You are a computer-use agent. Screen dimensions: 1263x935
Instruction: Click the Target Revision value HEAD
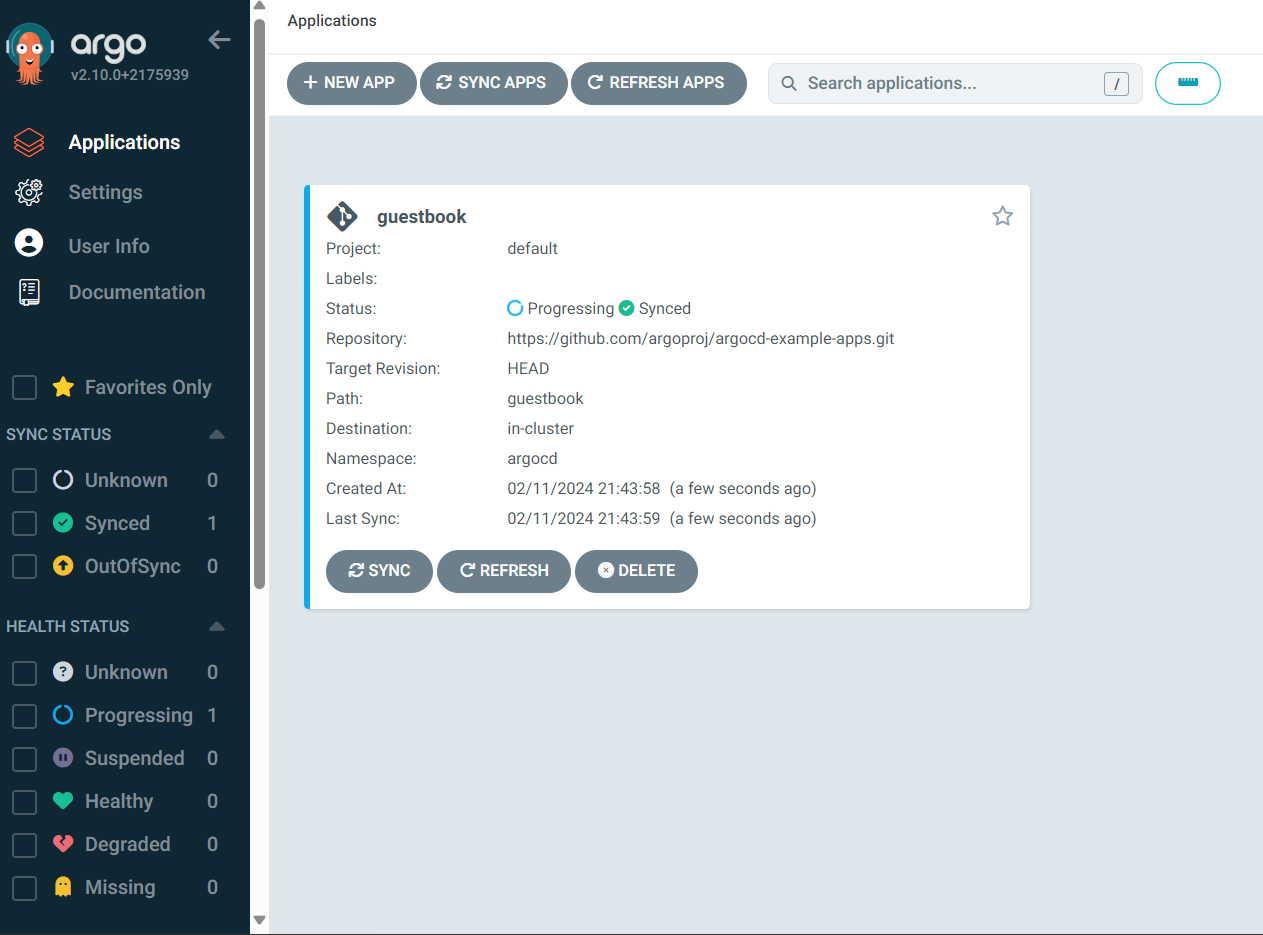coord(528,368)
